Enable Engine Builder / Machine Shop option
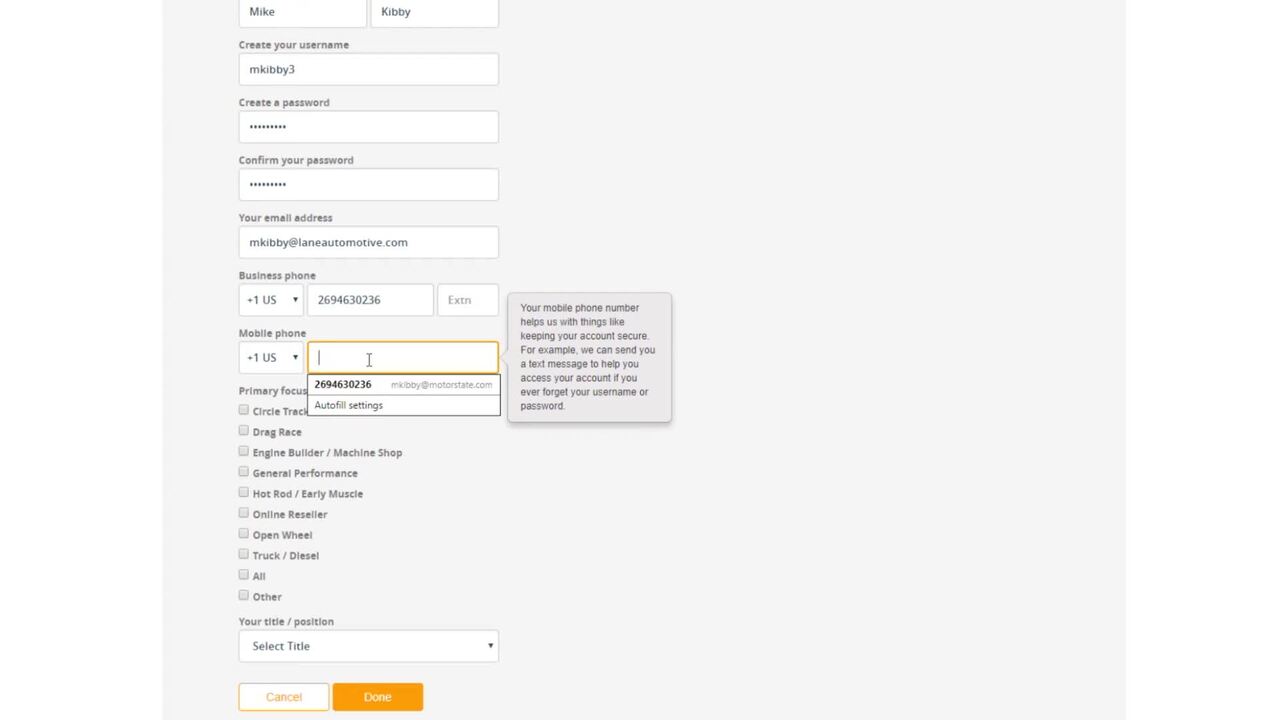Image resolution: width=1280 pixels, height=720 pixels. [244, 452]
